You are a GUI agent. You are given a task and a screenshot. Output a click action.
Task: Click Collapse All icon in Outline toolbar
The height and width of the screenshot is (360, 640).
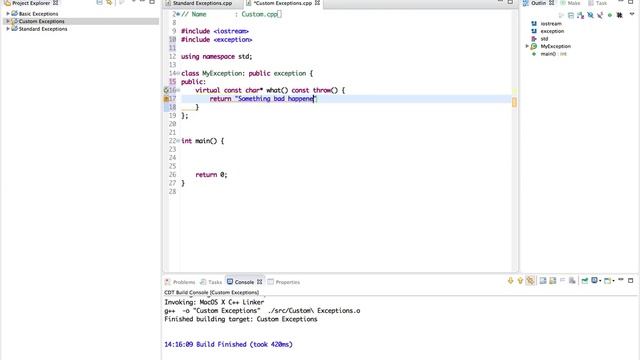[x=571, y=16]
